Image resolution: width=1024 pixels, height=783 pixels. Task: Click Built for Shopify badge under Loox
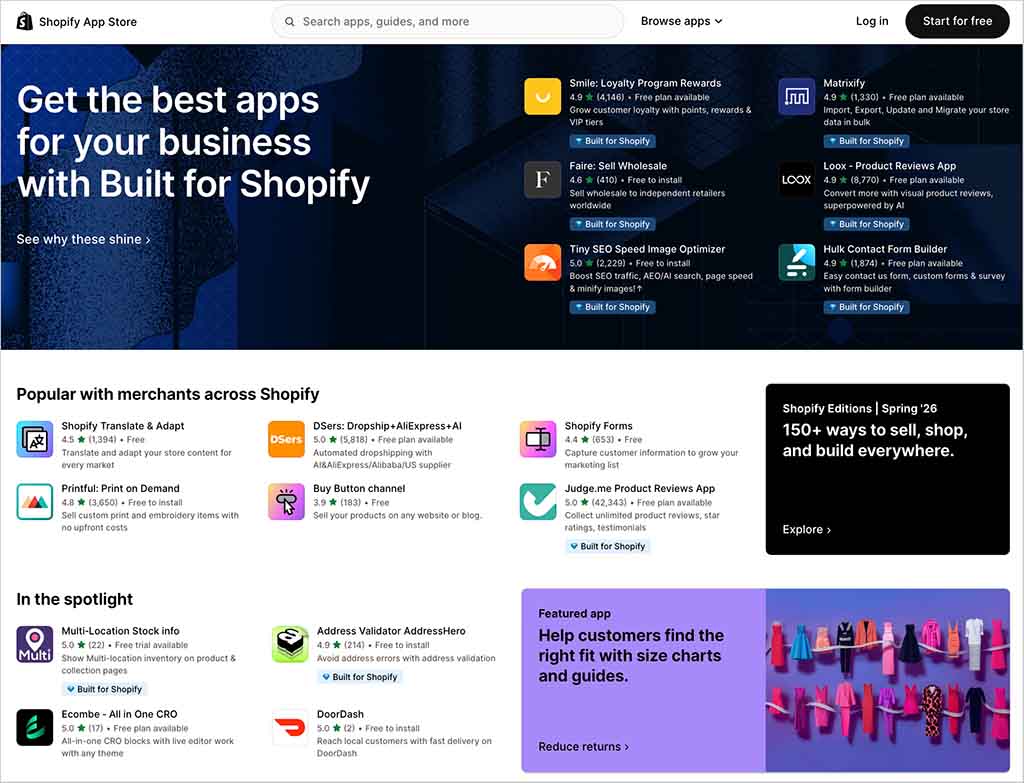point(866,224)
